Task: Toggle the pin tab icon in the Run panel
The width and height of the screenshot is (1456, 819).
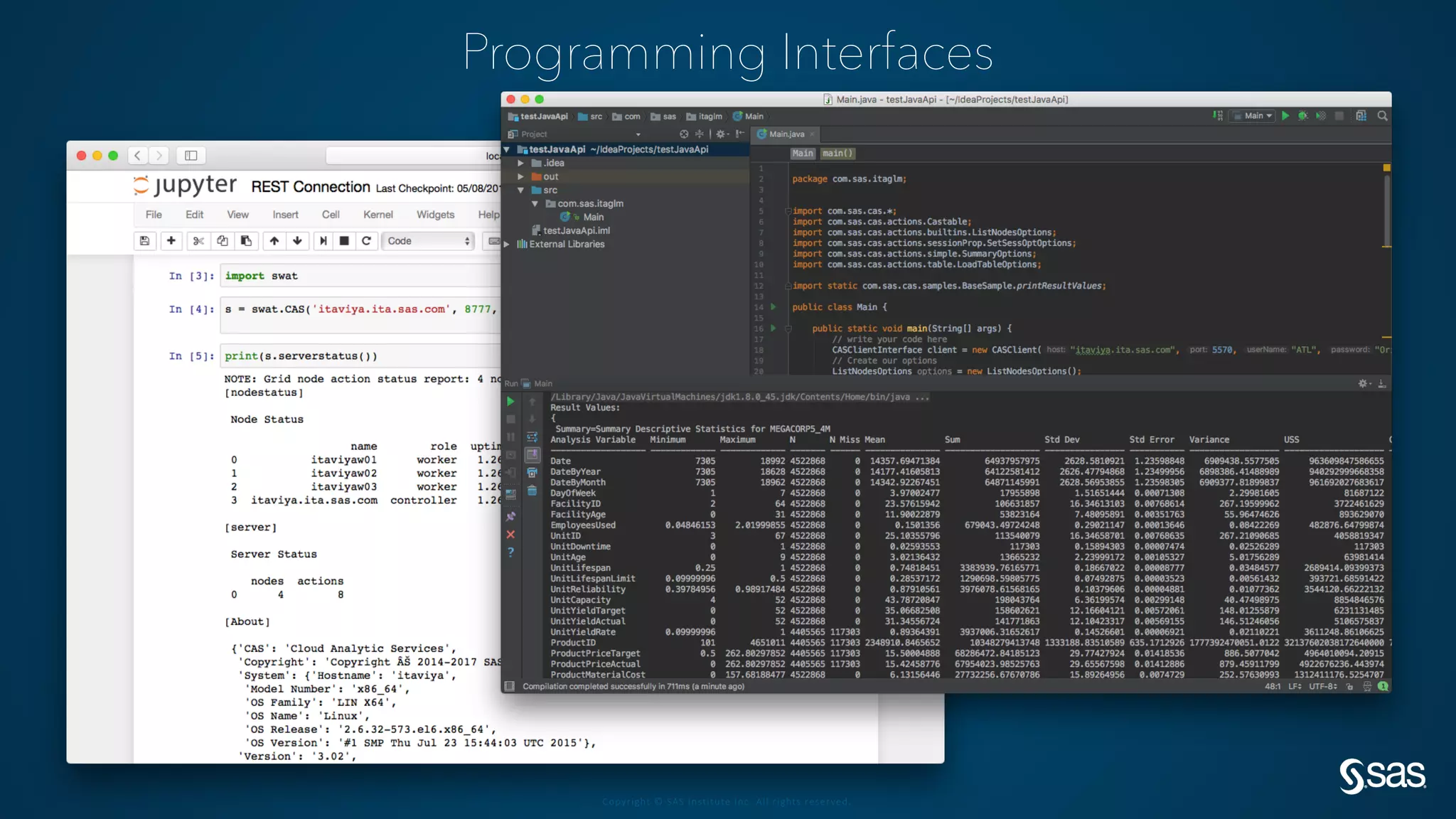Action: pyautogui.click(x=510, y=516)
